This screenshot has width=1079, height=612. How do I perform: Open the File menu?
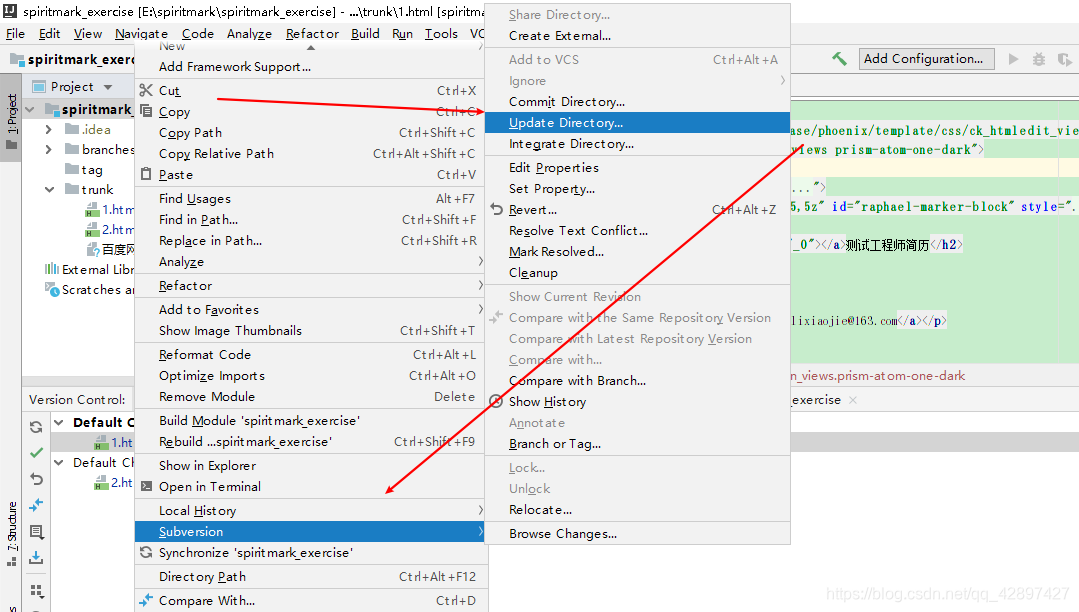[15, 34]
